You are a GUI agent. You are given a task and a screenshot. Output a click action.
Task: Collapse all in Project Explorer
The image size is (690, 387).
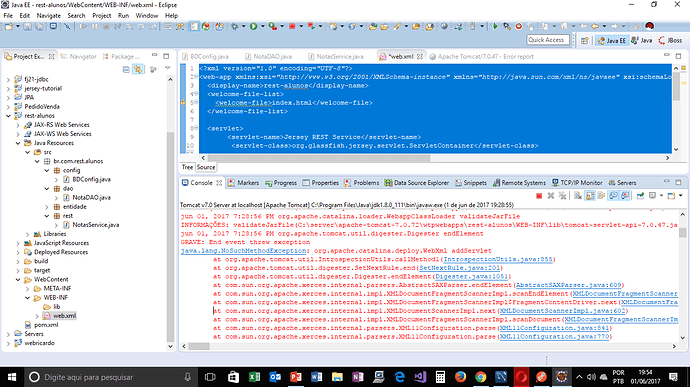click(x=126, y=70)
